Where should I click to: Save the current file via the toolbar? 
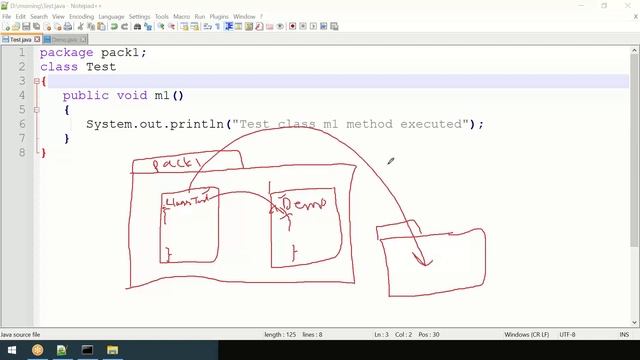26,27
